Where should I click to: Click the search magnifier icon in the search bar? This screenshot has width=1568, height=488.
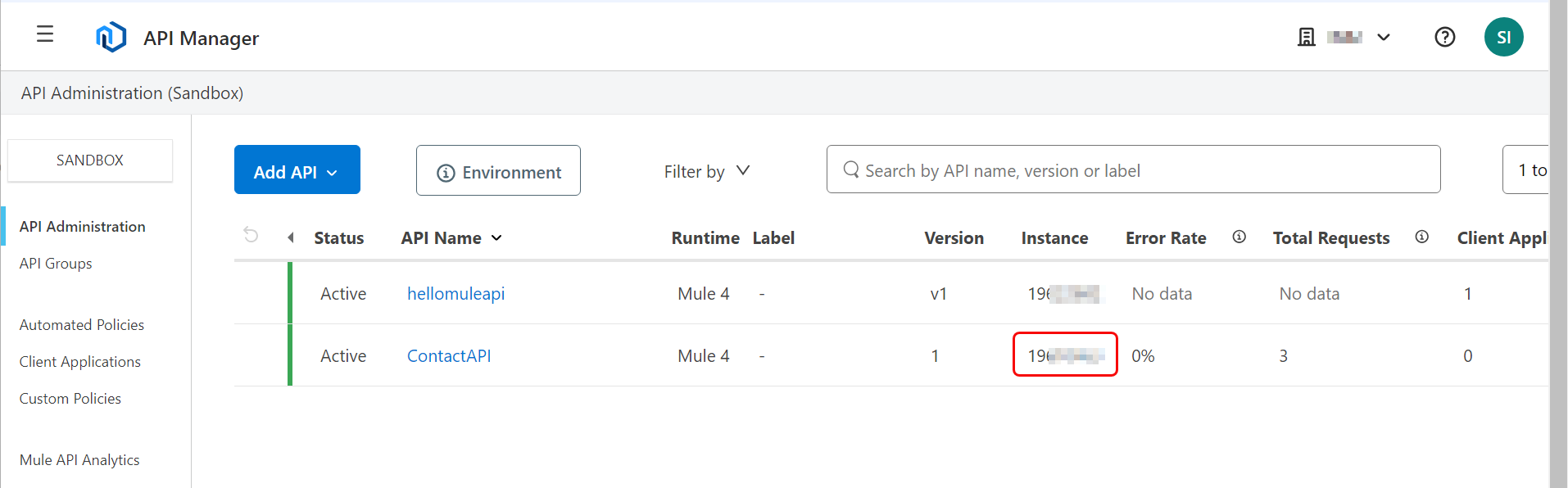850,169
